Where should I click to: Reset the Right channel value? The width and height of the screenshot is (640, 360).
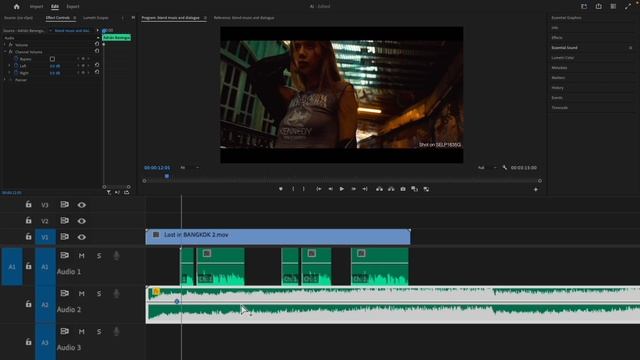[x=97, y=72]
